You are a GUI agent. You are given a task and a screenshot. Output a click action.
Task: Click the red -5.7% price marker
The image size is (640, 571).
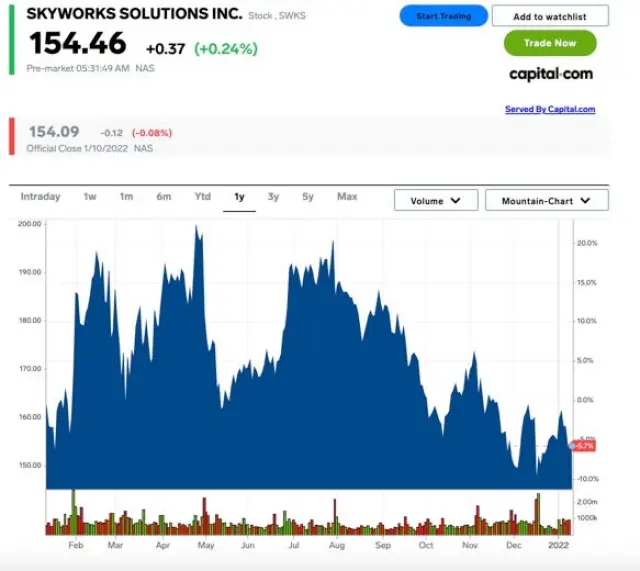pos(583,445)
